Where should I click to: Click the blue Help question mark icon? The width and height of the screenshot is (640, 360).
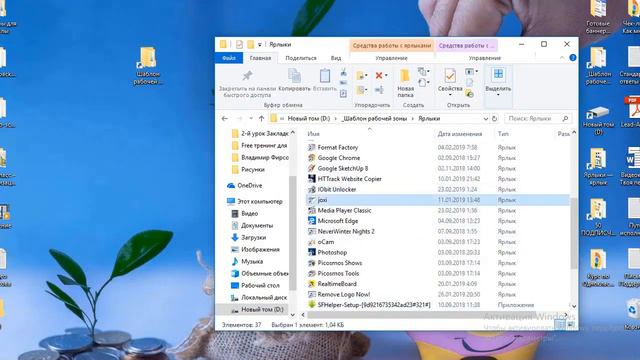573,58
